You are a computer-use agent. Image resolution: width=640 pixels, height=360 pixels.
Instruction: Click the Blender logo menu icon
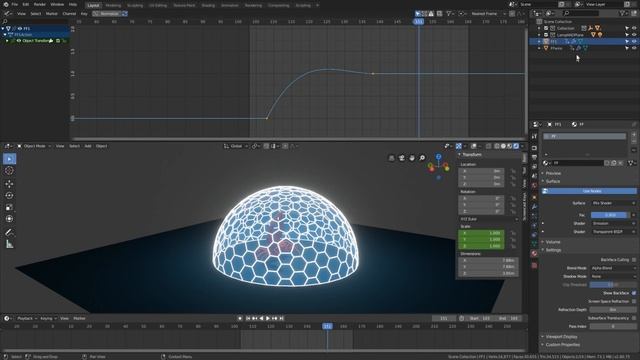5,4
